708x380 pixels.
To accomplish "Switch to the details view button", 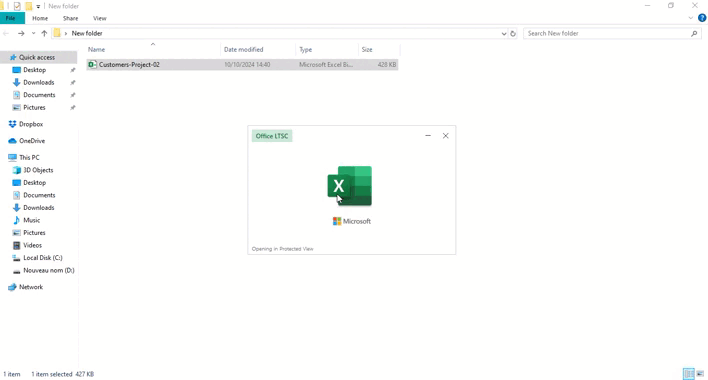I will click(689, 374).
